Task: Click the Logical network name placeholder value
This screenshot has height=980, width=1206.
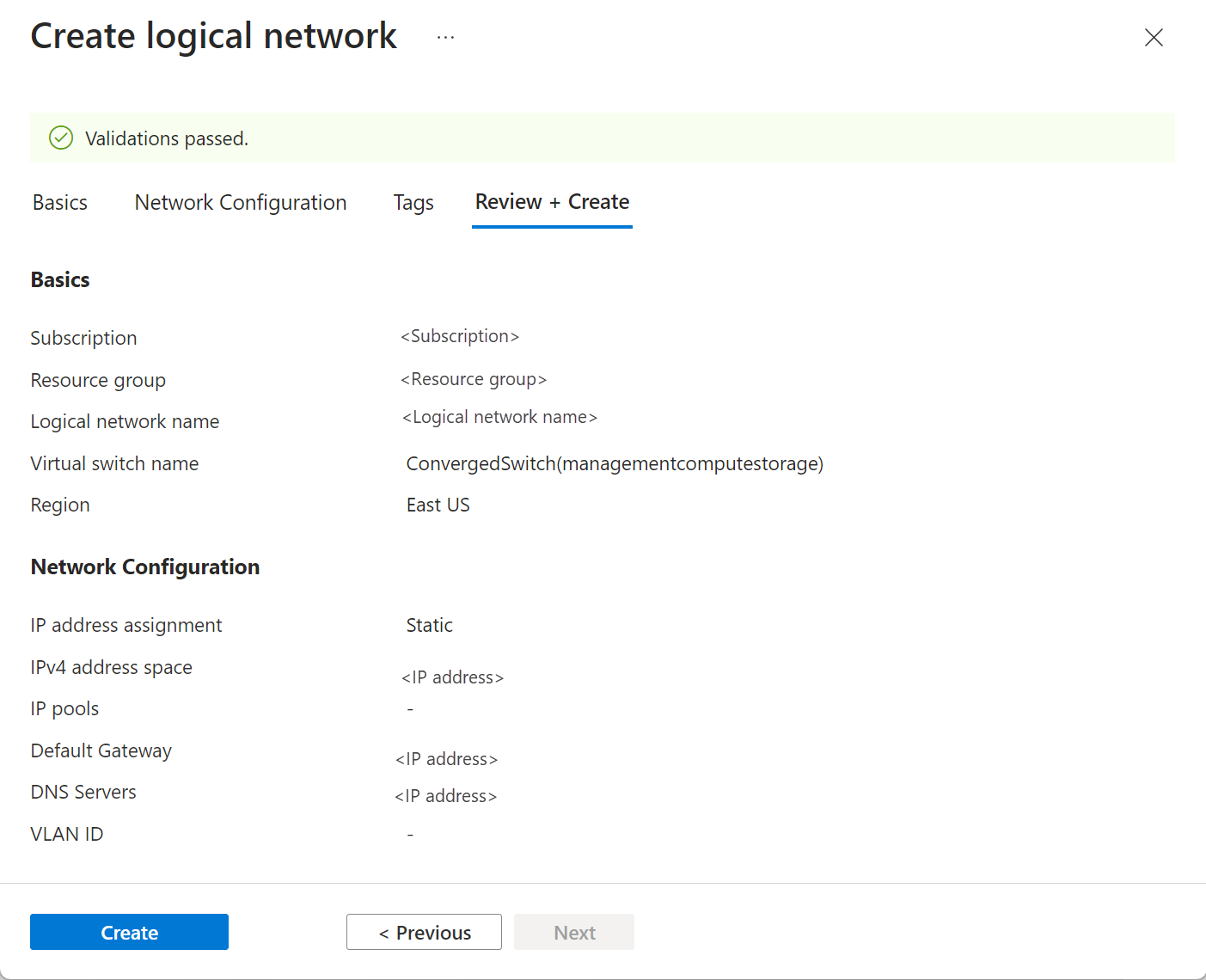Action: coord(499,417)
